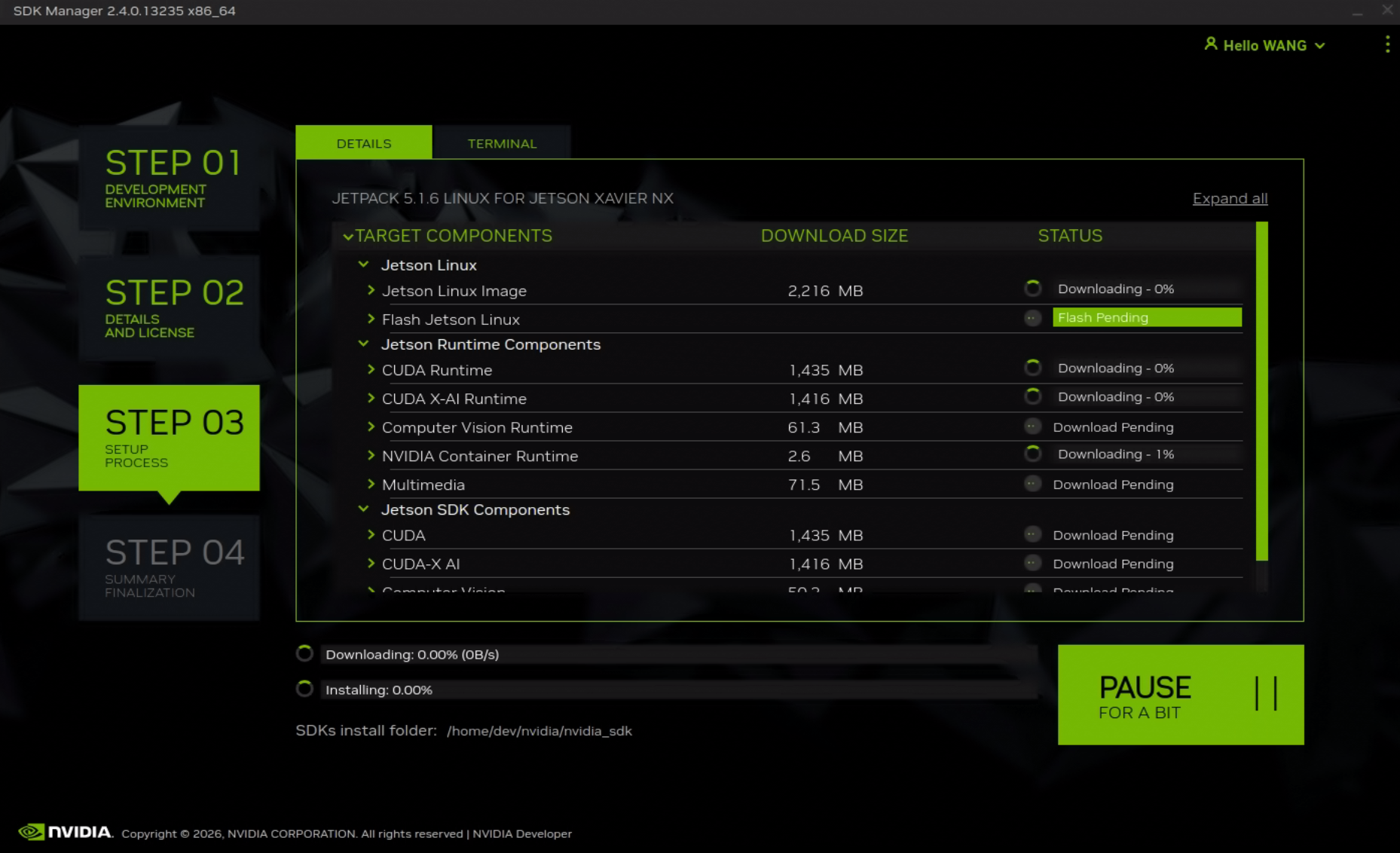This screenshot has height=853, width=1400.
Task: Expand the CUDA row under SDK Components
Action: click(371, 534)
